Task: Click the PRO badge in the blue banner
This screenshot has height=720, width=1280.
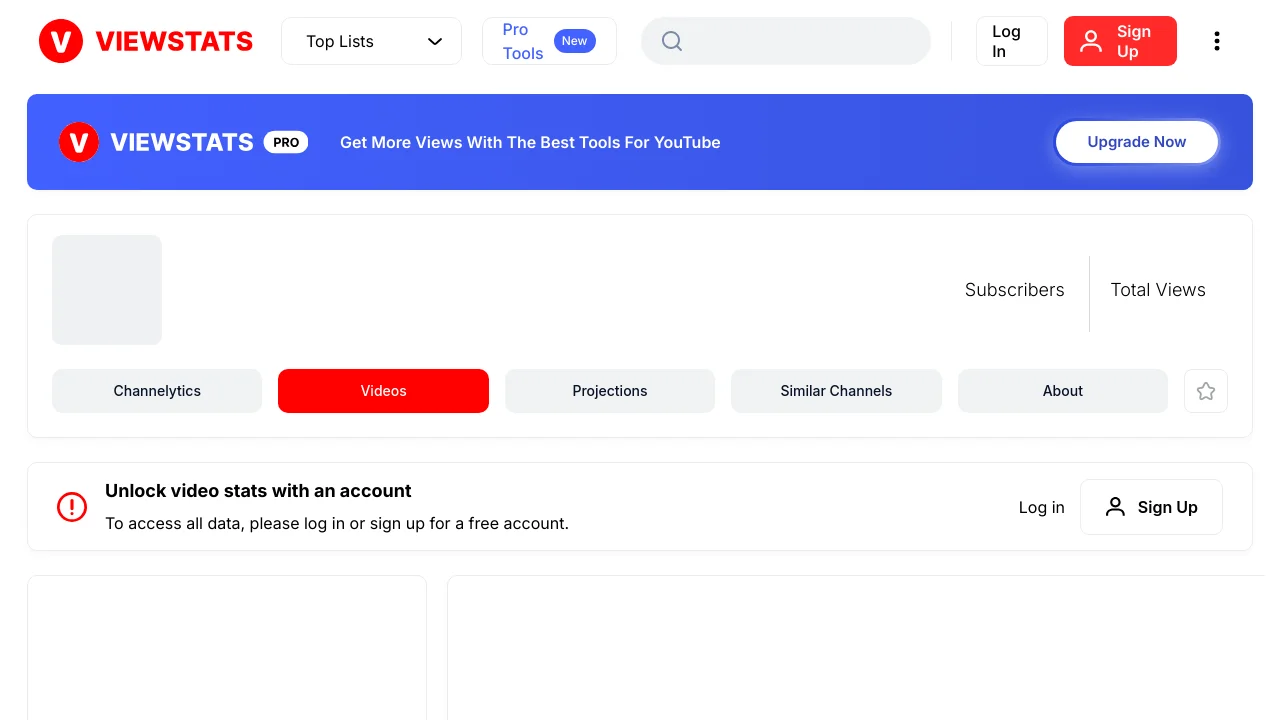Action: coord(286,142)
